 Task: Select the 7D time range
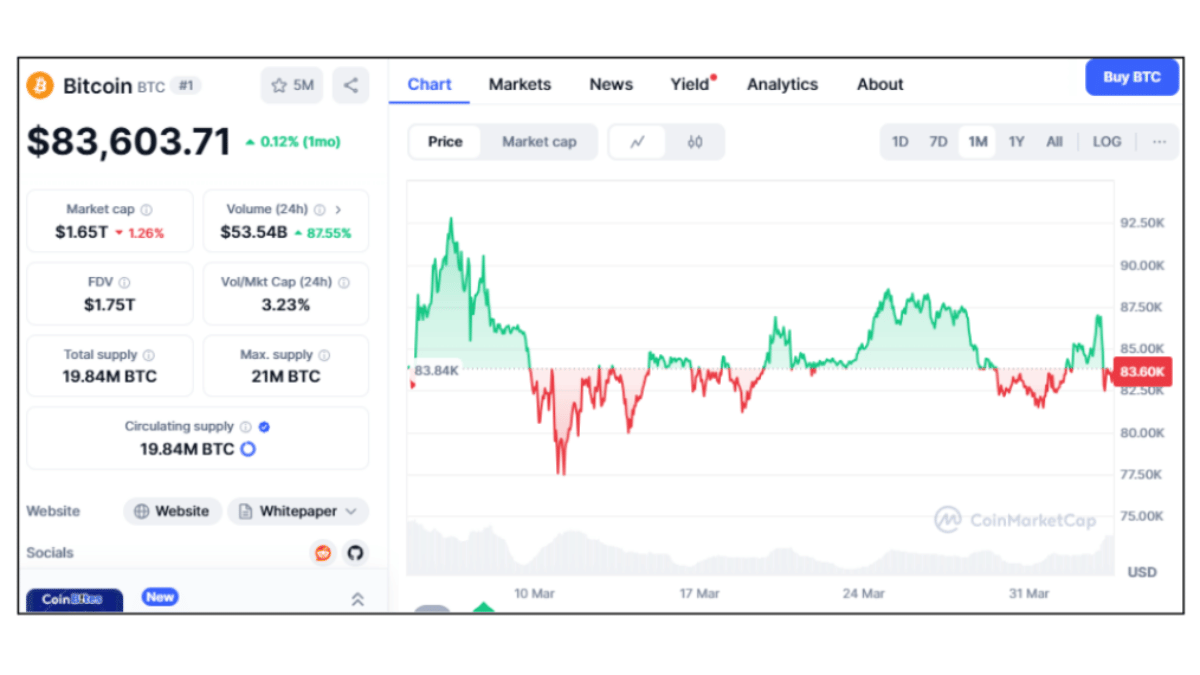(x=938, y=142)
